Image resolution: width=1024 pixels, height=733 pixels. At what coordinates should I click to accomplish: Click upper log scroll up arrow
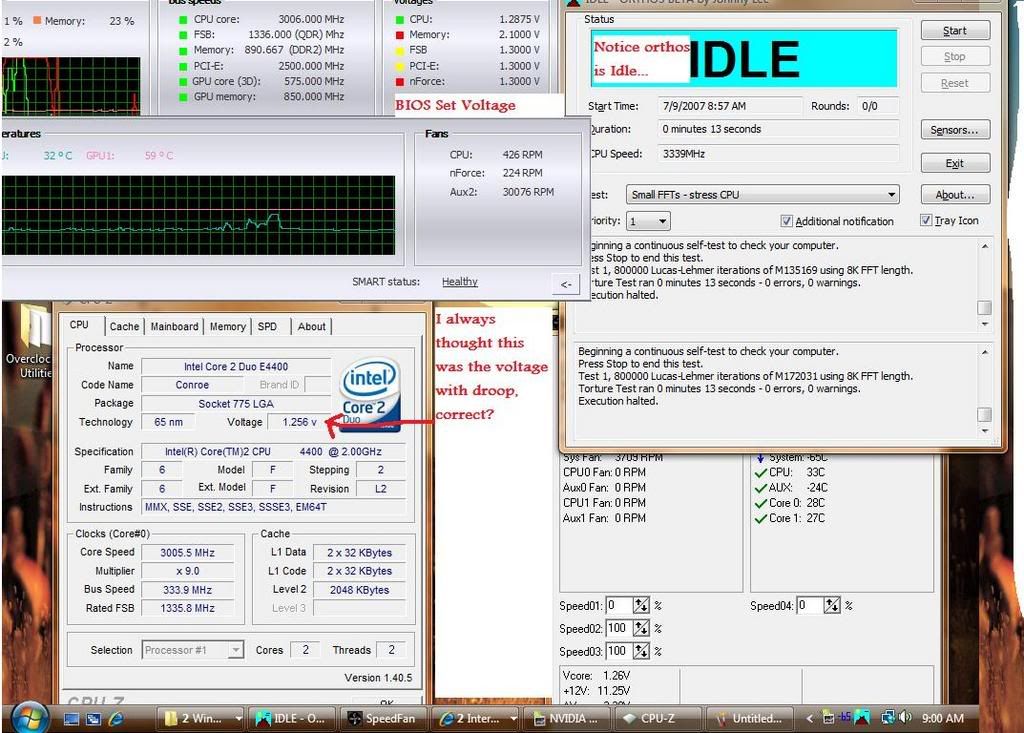pos(984,246)
